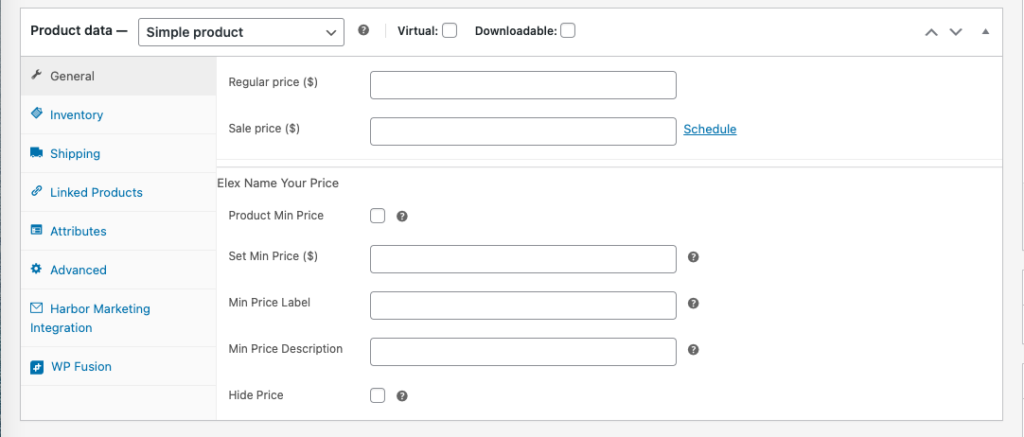Click the Harbor Marketing envelope icon

point(37,309)
